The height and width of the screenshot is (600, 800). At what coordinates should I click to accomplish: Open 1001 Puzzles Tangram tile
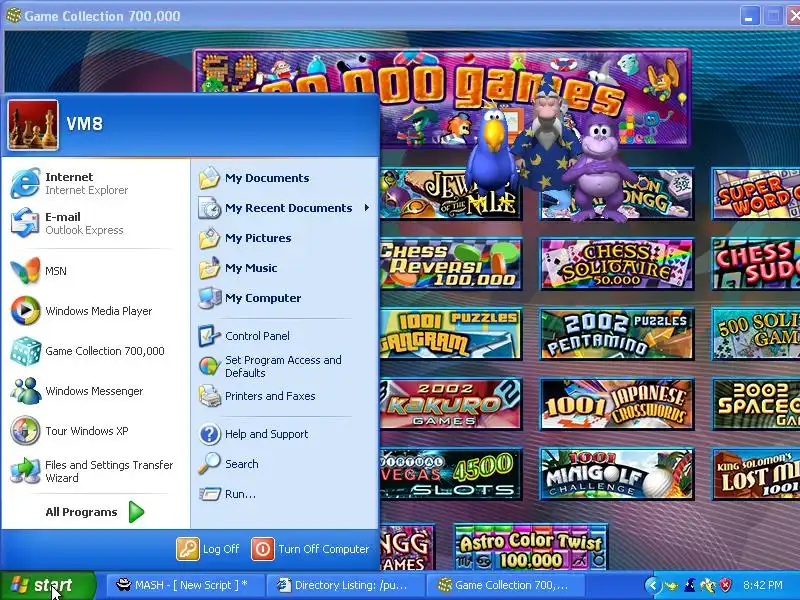click(451, 334)
